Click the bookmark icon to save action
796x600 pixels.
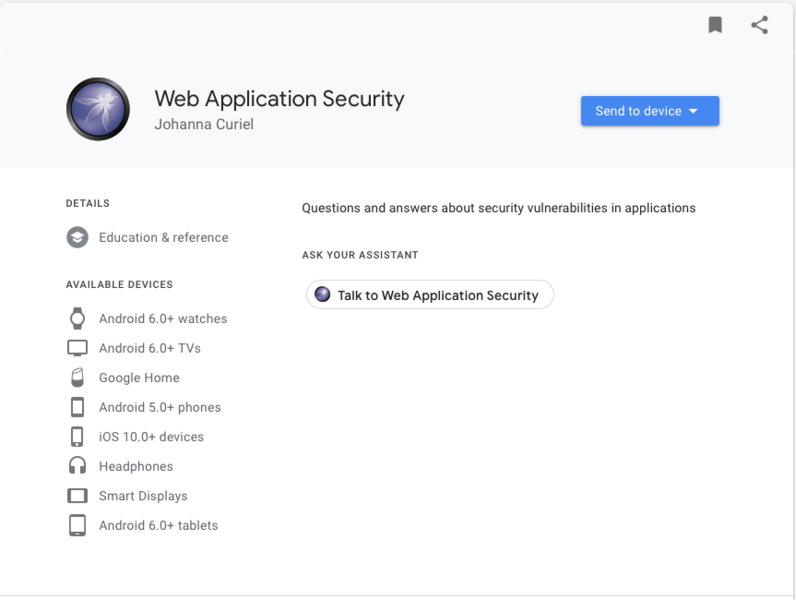click(x=715, y=25)
